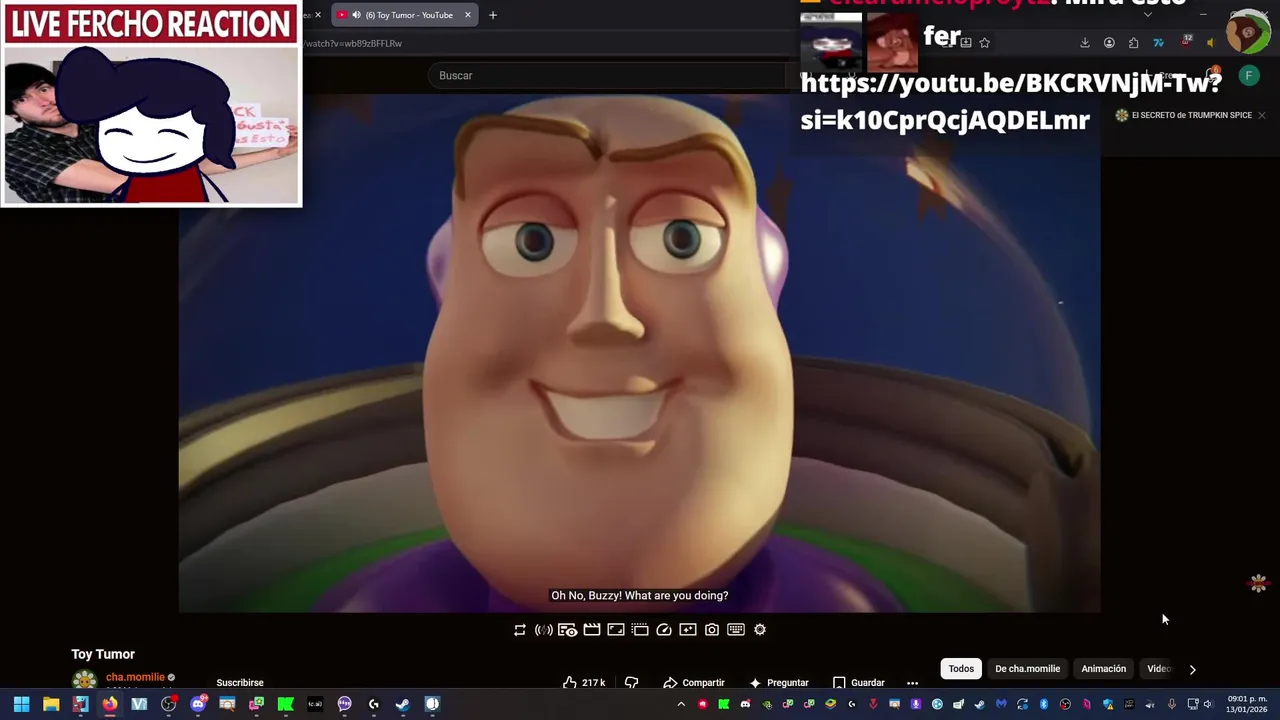Expand the system tray hidden icons chevron
The height and width of the screenshot is (720, 1280).
pyautogui.click(x=681, y=704)
